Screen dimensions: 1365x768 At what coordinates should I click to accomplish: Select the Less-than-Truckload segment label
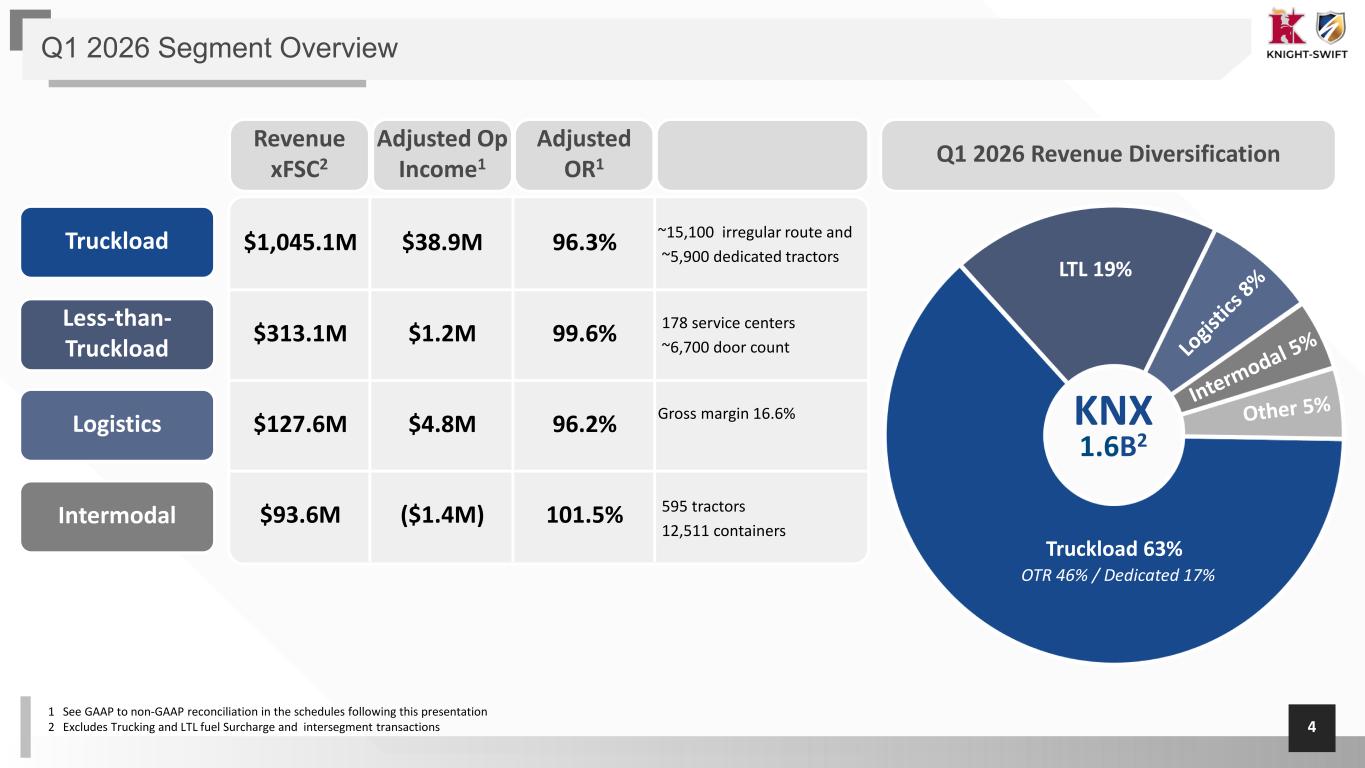(117, 334)
